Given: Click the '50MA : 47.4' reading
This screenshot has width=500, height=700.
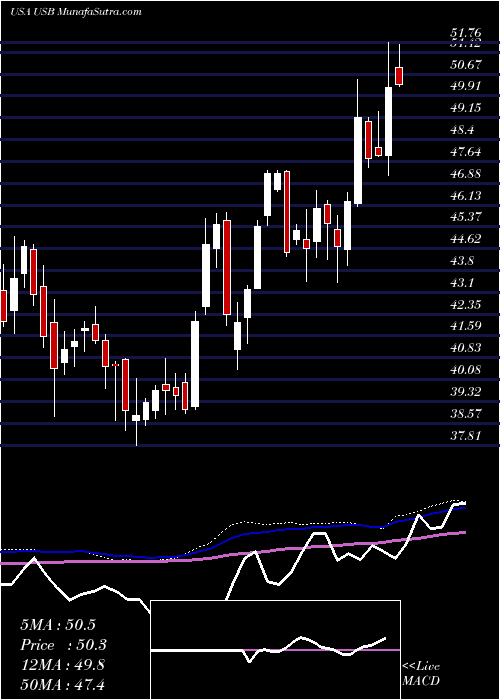Looking at the screenshot, I should [x=62, y=684].
